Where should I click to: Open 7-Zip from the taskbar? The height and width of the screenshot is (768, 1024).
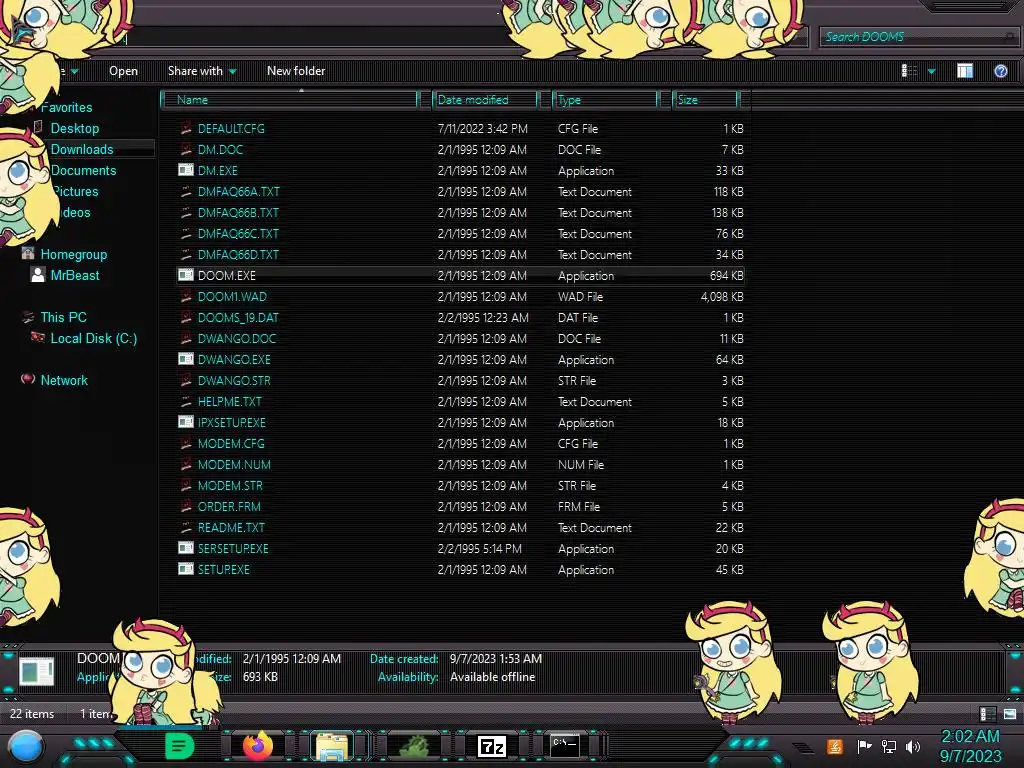(x=492, y=746)
